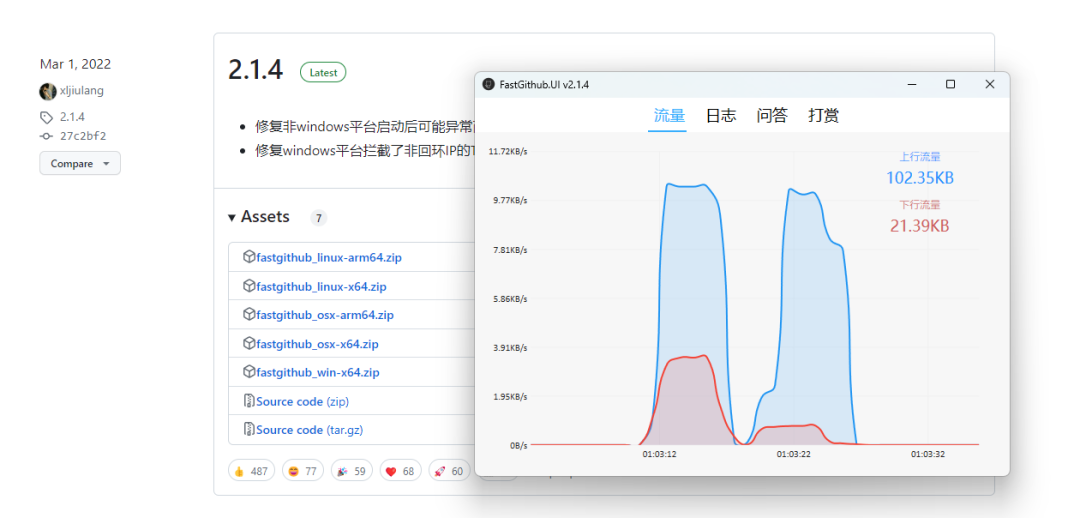Click the hooray reaction 59
Viewport: 1080px width, 518px height.
coord(351,471)
